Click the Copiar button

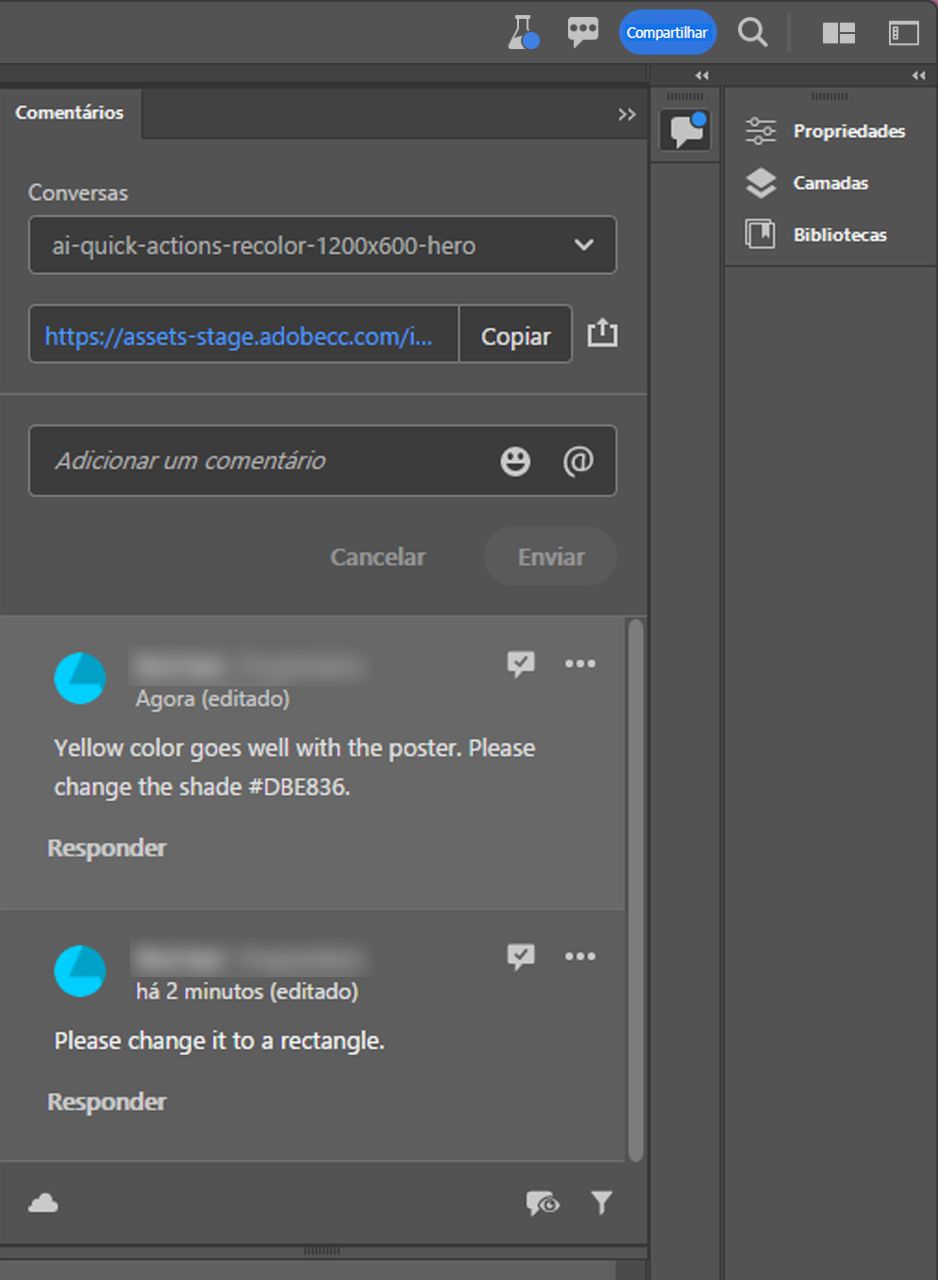(516, 337)
